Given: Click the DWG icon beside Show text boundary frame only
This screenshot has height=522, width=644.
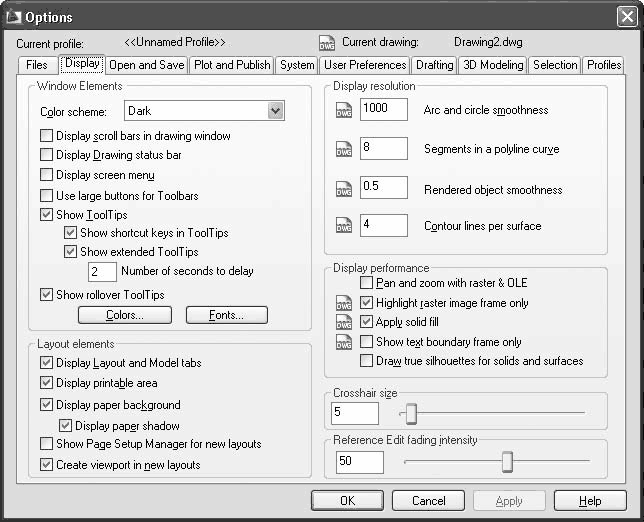Looking at the screenshot, I should [x=344, y=342].
